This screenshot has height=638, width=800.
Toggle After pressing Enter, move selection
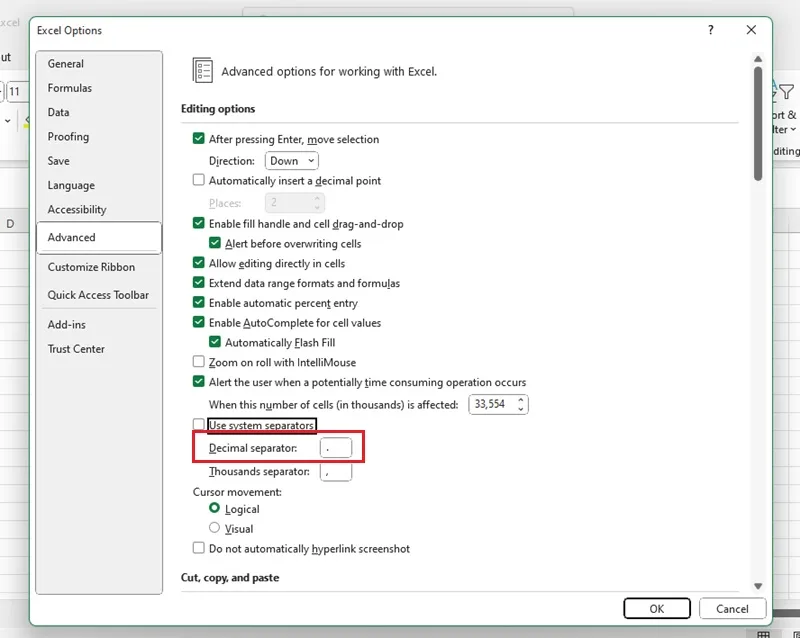[198, 138]
